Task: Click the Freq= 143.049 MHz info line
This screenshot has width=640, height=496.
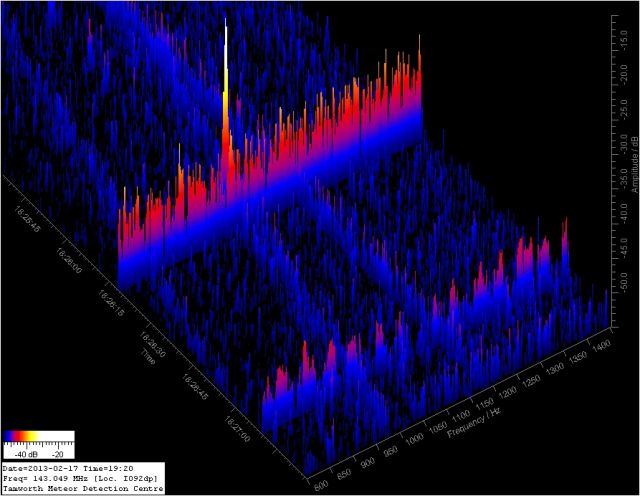Action: (x=79, y=478)
